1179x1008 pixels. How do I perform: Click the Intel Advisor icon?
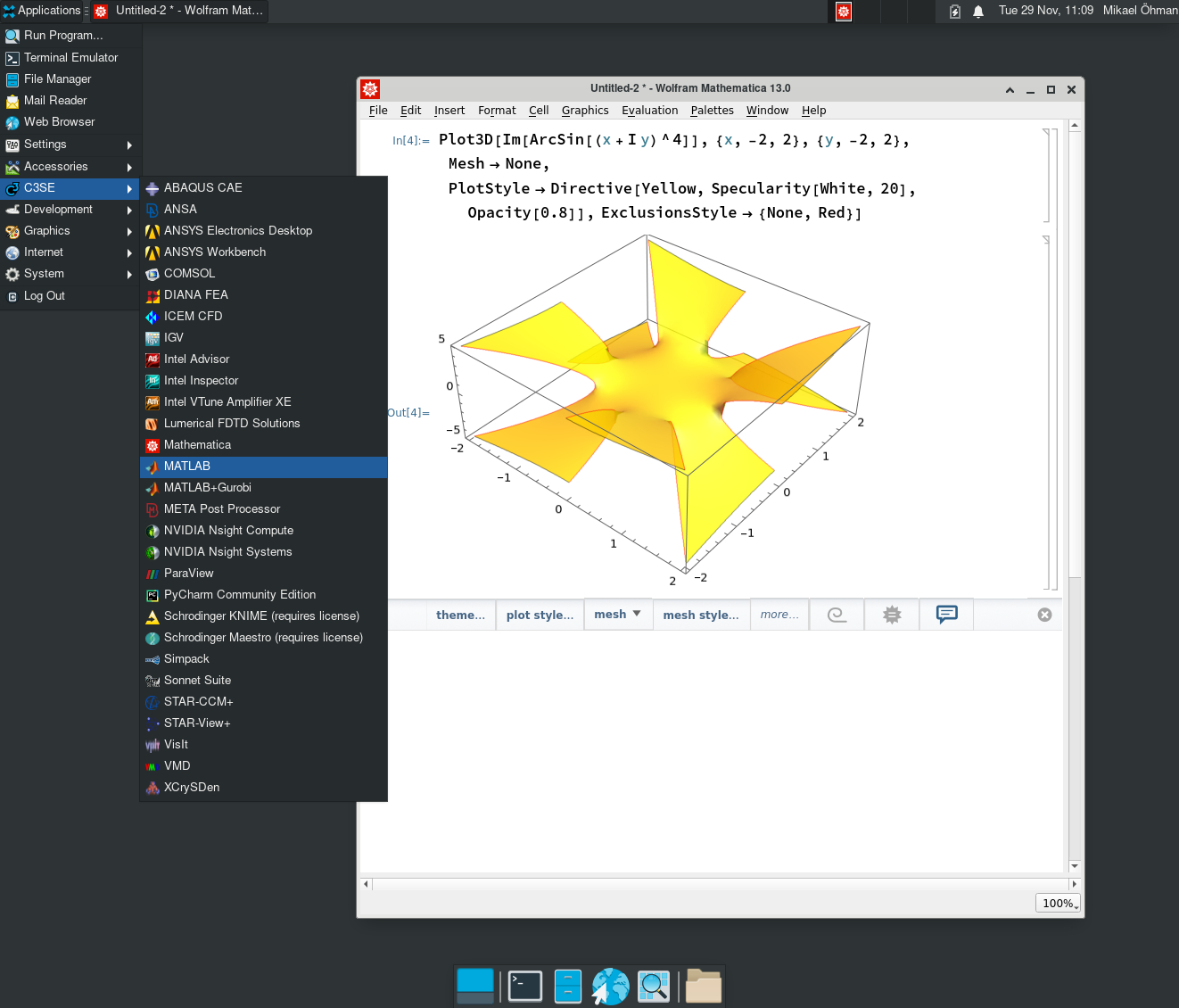pos(153,359)
